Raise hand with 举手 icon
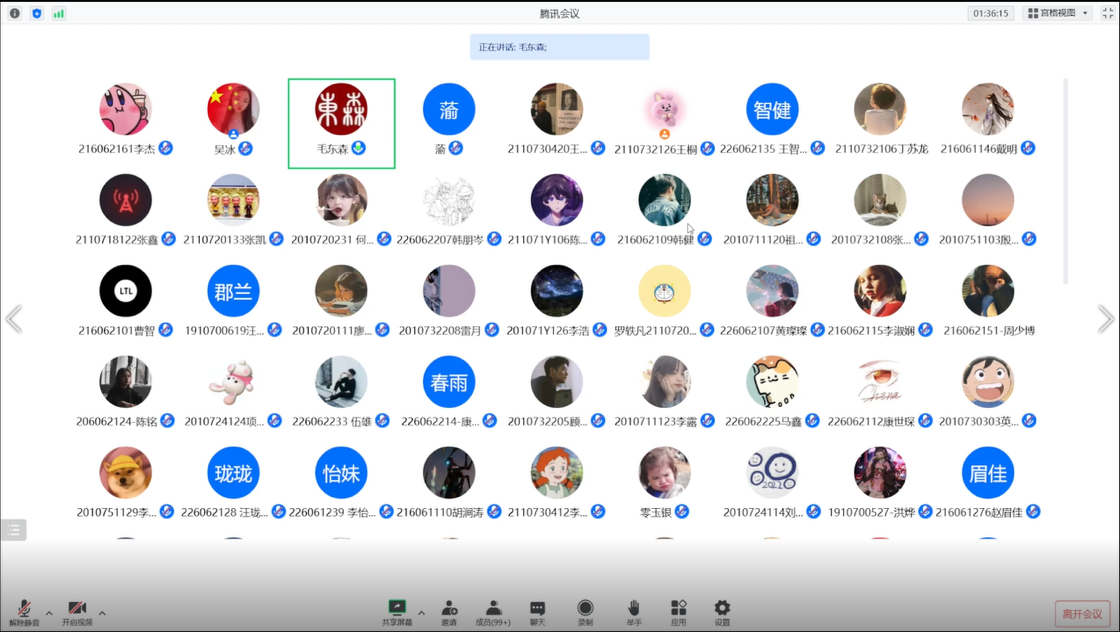The height and width of the screenshot is (632, 1120). coord(633,612)
